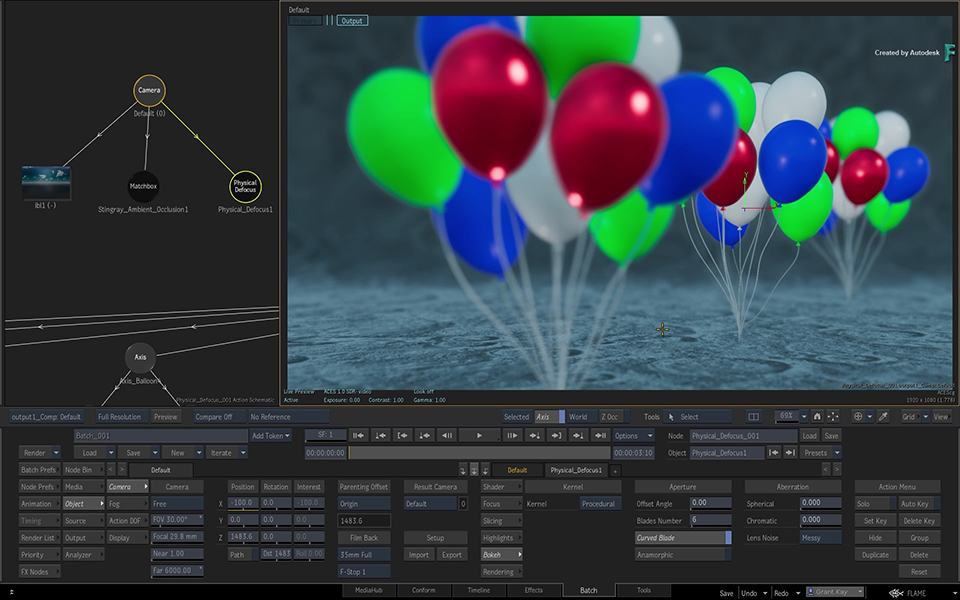Click the Set Key button
Image resolution: width=960 pixels, height=600 pixels.
tap(876, 520)
